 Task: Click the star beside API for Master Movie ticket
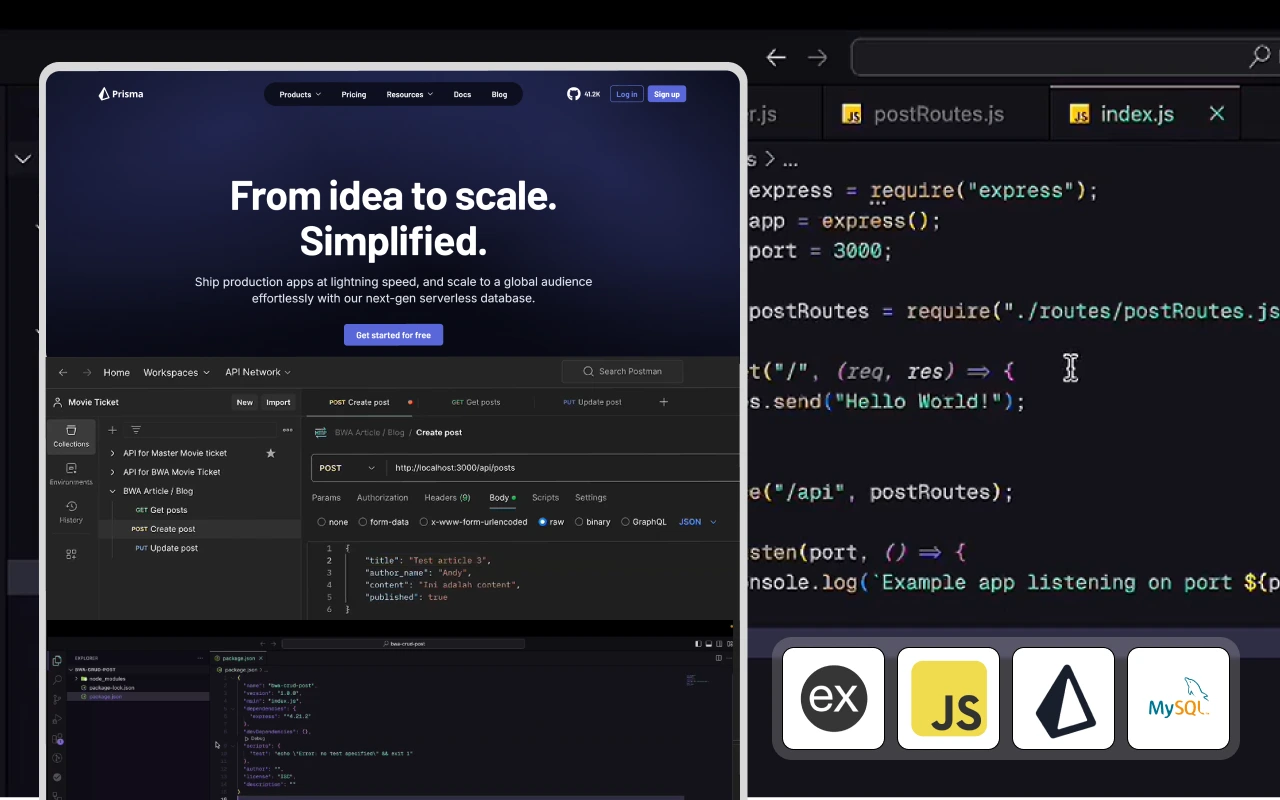click(x=270, y=453)
